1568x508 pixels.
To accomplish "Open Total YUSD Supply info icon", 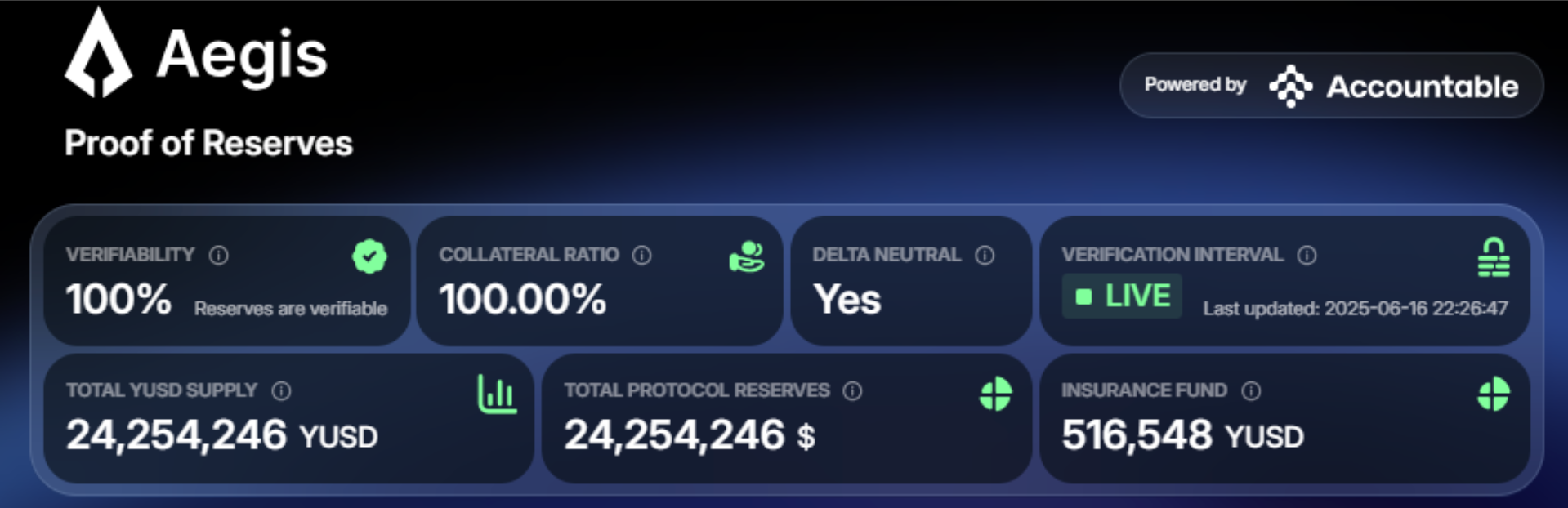I will 281,390.
